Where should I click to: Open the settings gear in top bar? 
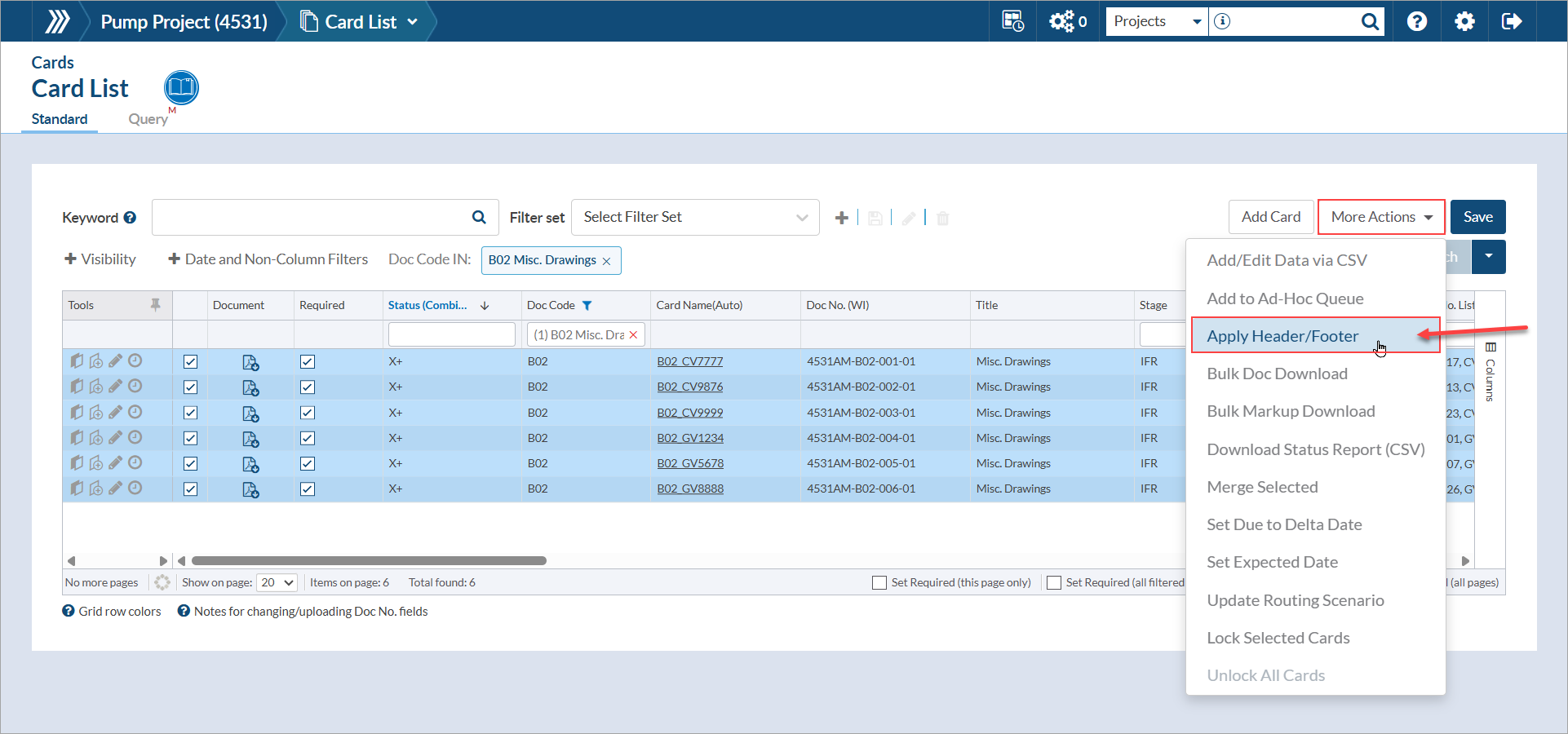pos(1464,21)
